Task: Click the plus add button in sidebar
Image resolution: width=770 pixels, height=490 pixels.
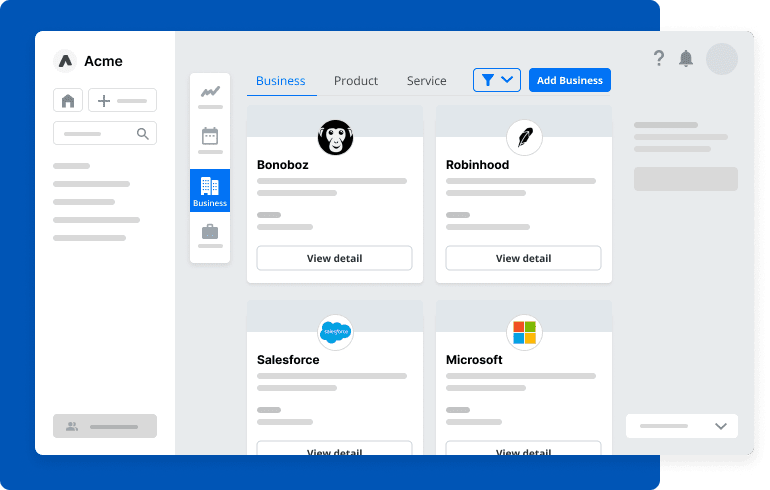Action: point(122,101)
